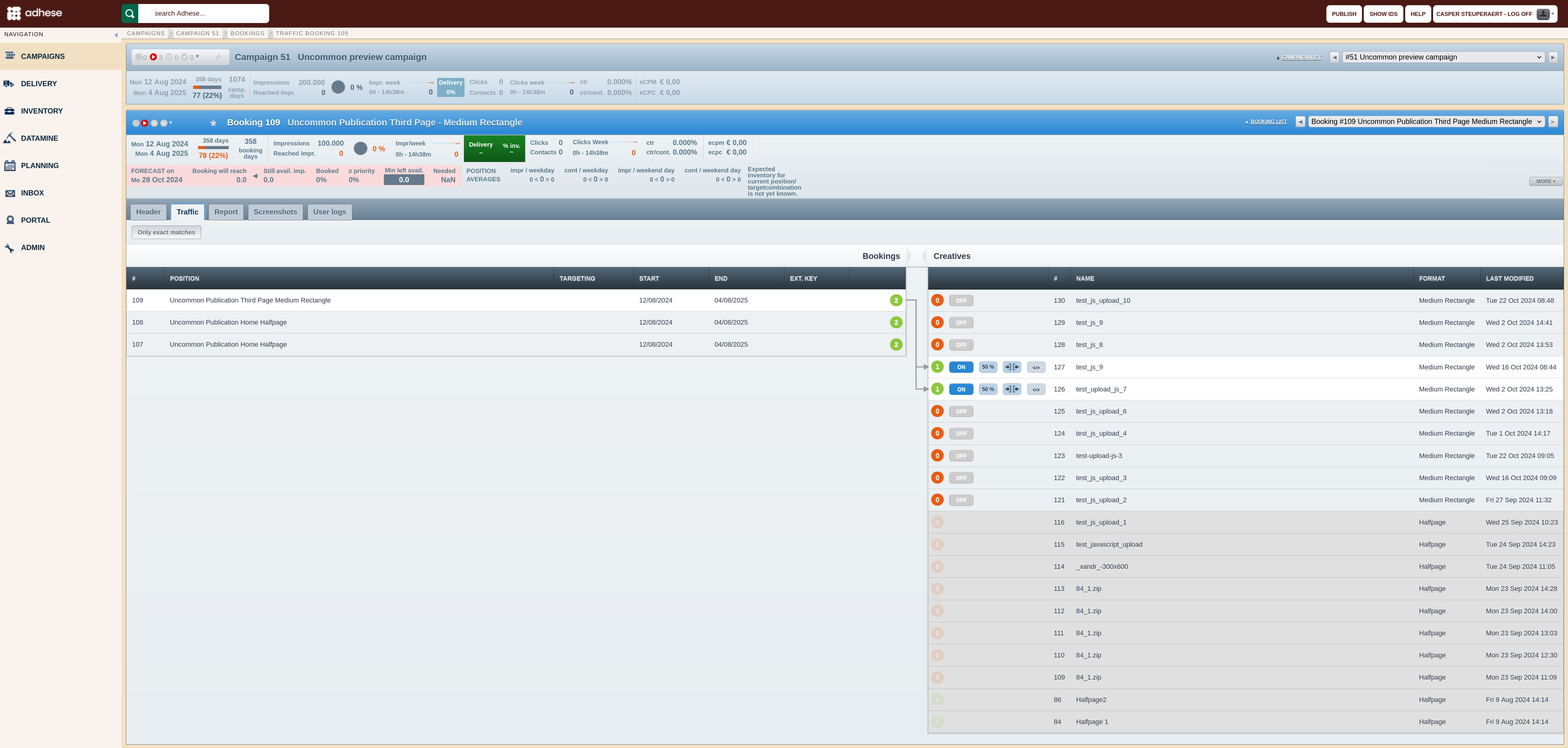Open the campaign selector dropdown
This screenshot has height=748, width=1568.
coord(1443,57)
